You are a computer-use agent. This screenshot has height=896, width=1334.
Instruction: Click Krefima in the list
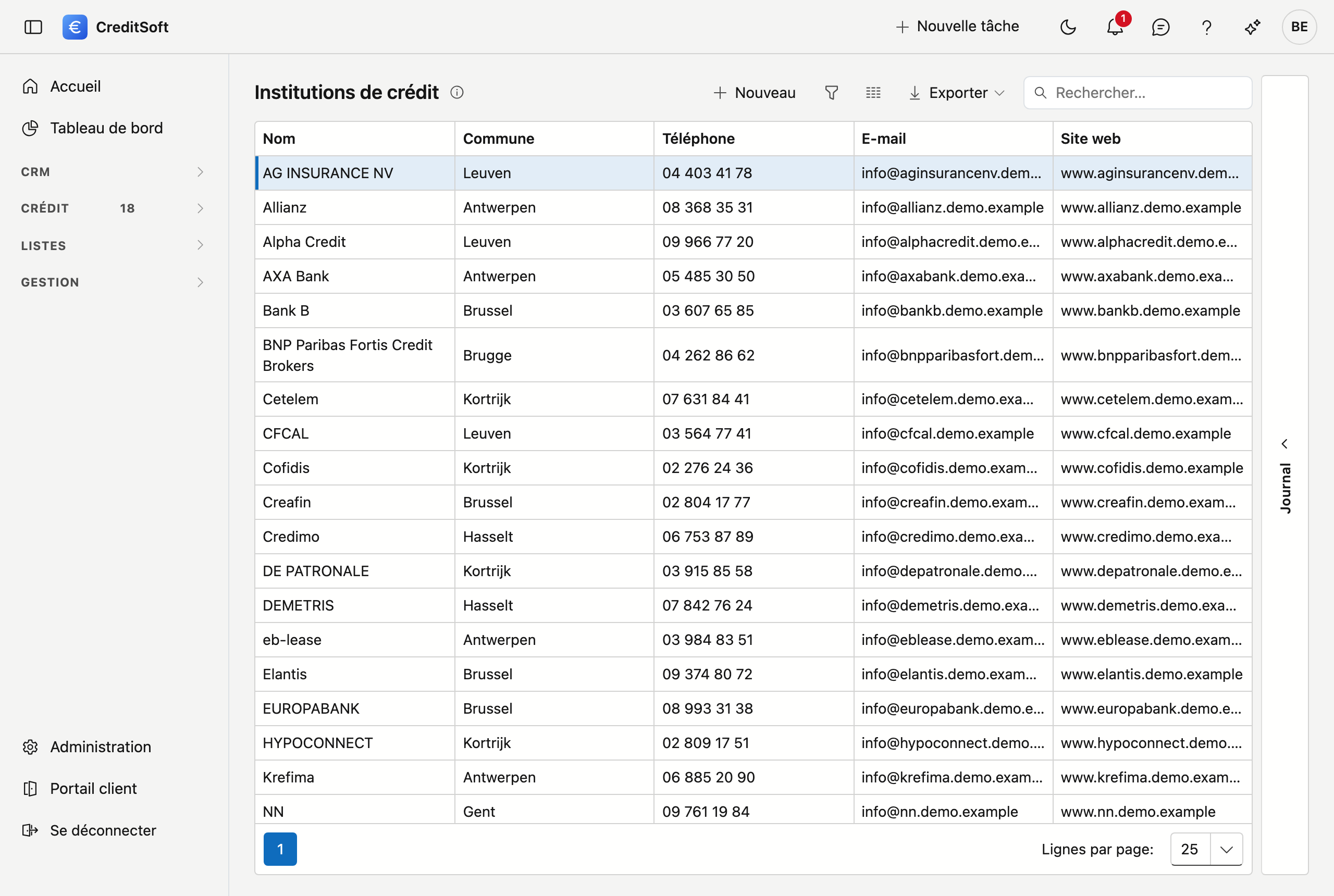(x=289, y=777)
